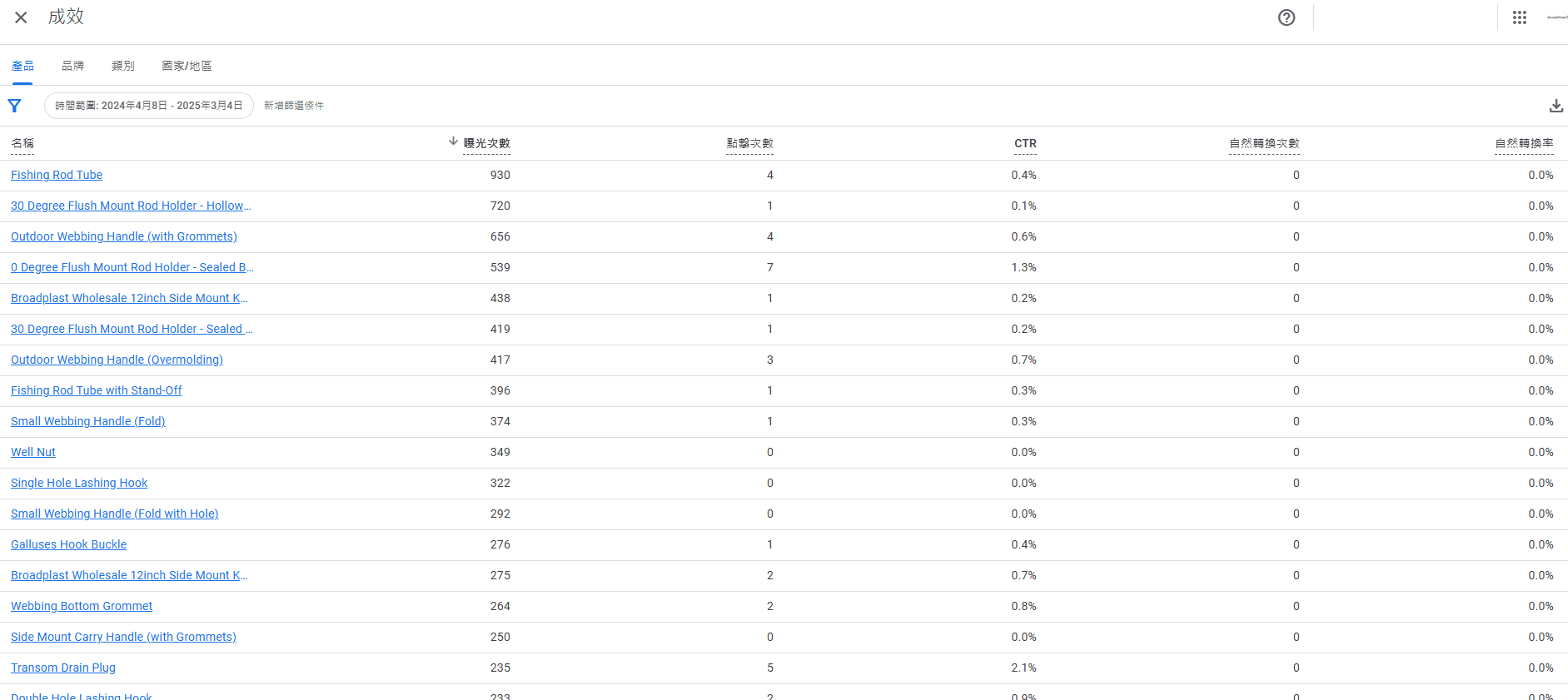This screenshot has width=1568, height=700.
Task: Sort by the 點擊次數 column header
Action: pyautogui.click(x=749, y=143)
